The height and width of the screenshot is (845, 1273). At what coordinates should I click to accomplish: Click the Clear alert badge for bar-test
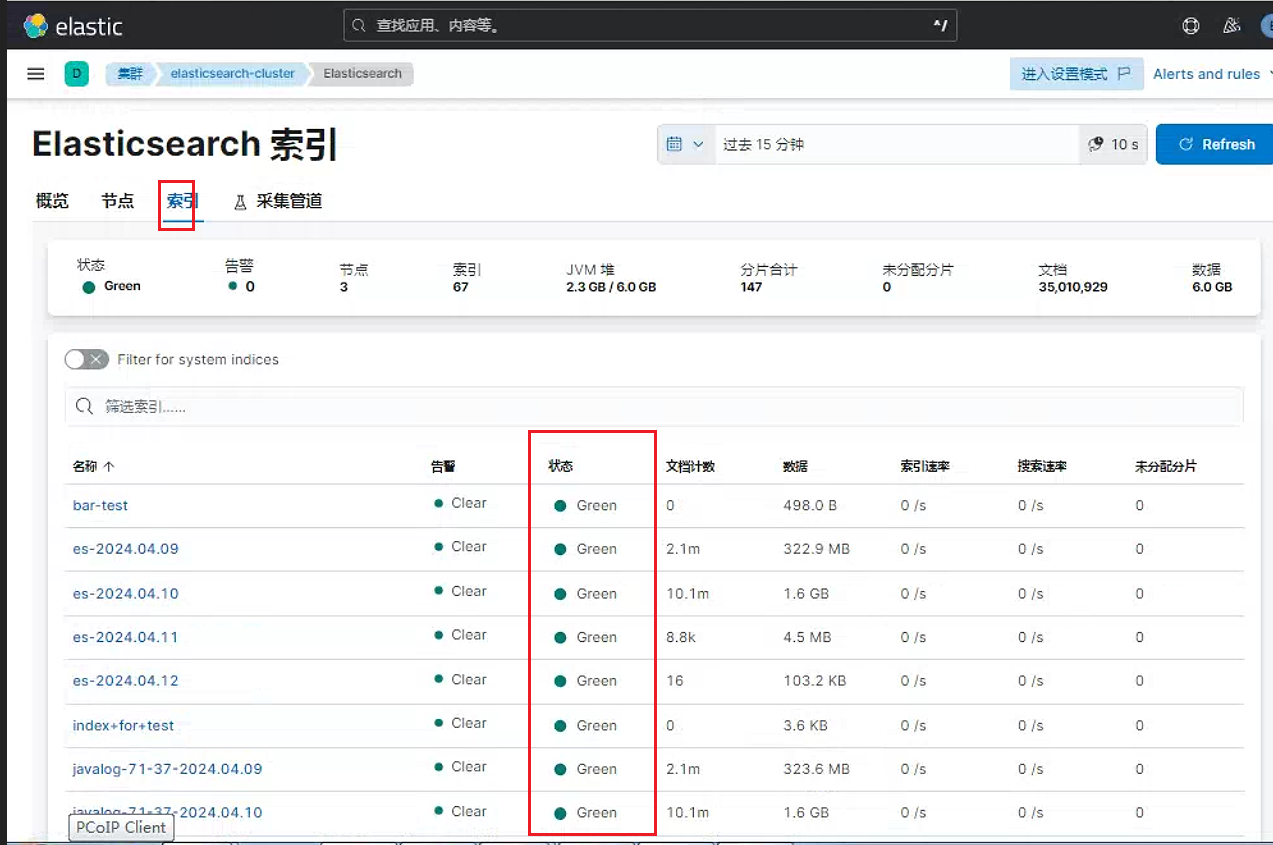(461, 503)
